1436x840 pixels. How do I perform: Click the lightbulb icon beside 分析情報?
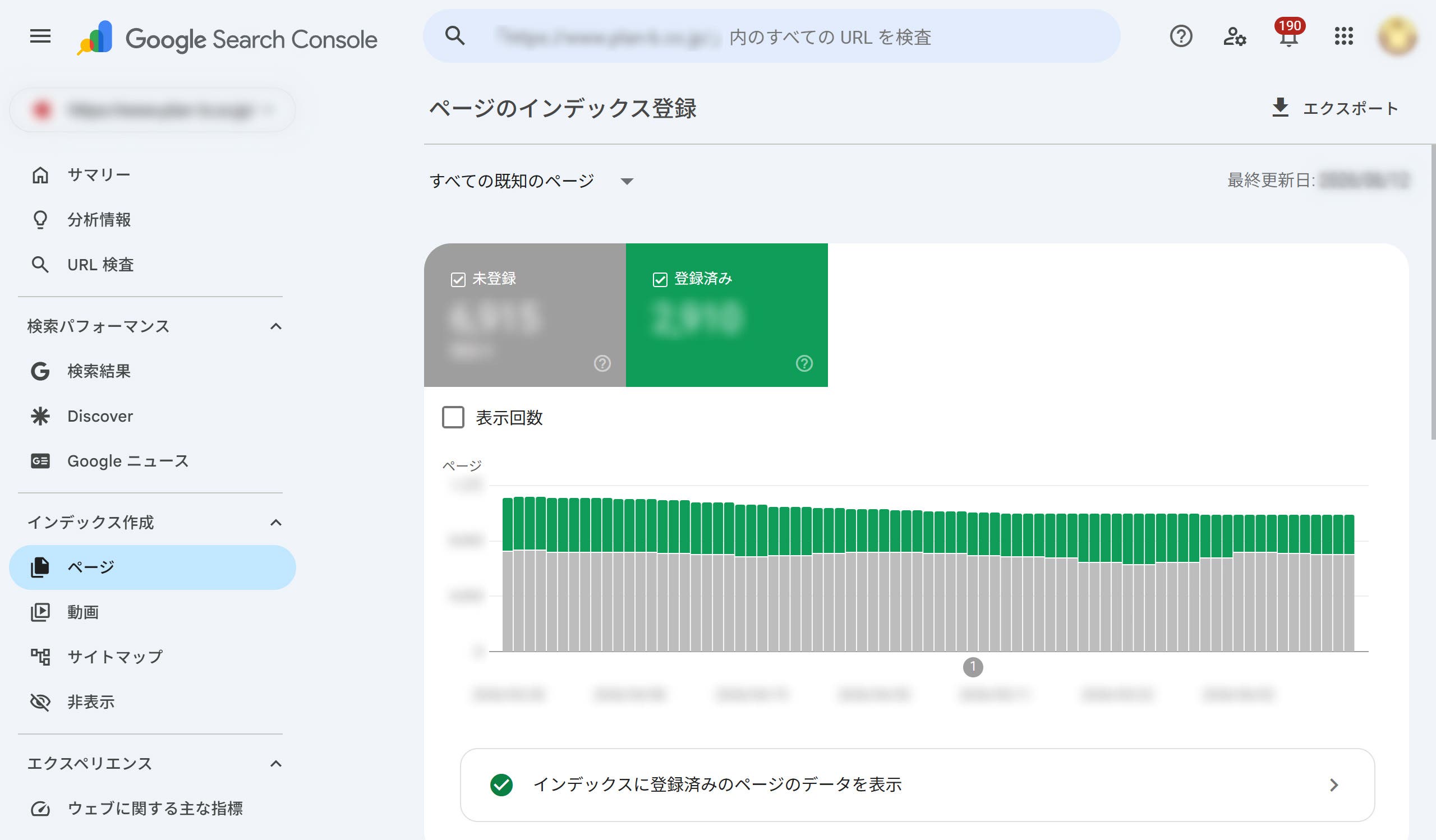tap(40, 220)
